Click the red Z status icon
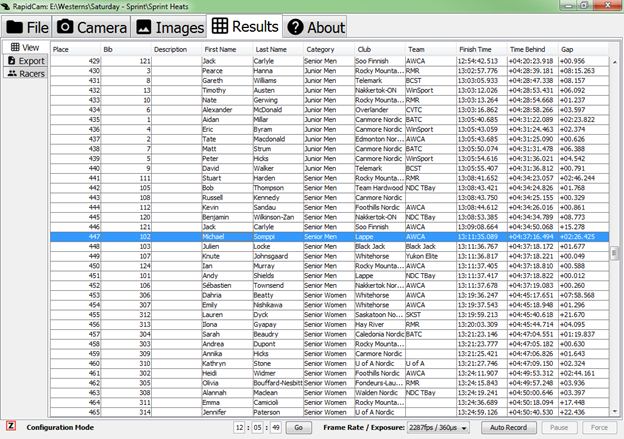Image resolution: width=624 pixels, height=439 pixels. (x=10, y=426)
